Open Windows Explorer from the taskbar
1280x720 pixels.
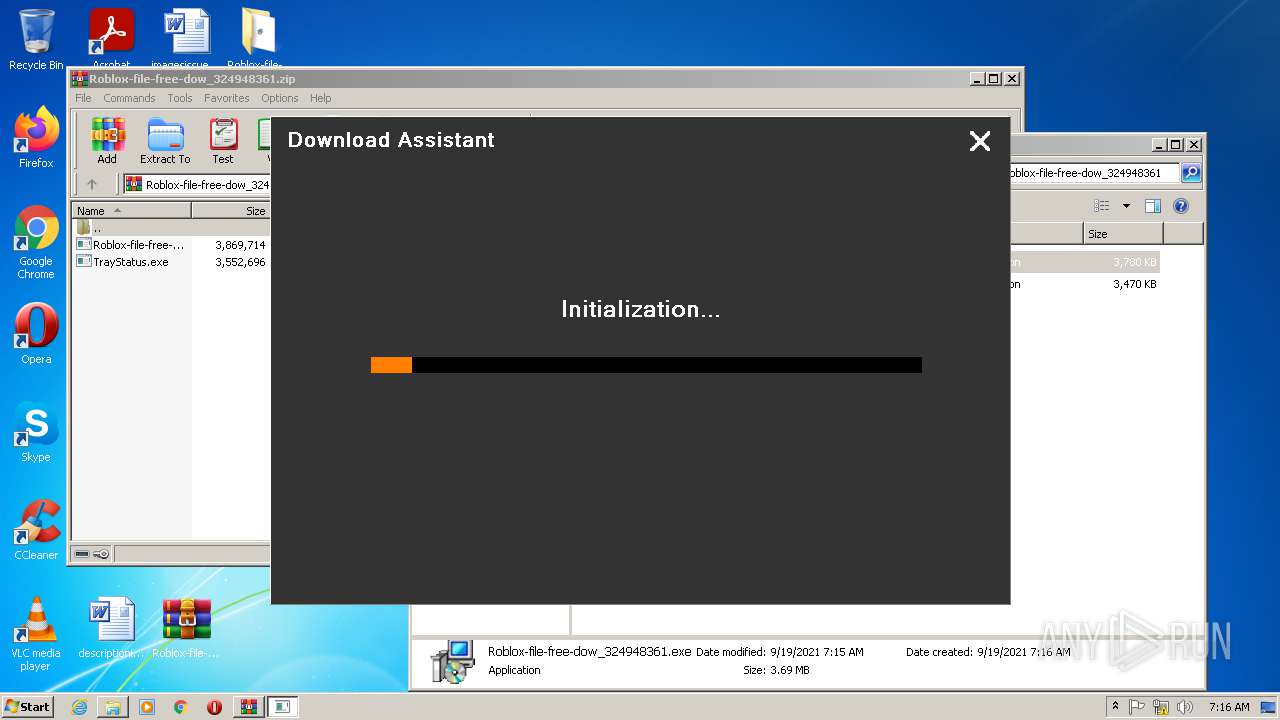pyautogui.click(x=113, y=707)
